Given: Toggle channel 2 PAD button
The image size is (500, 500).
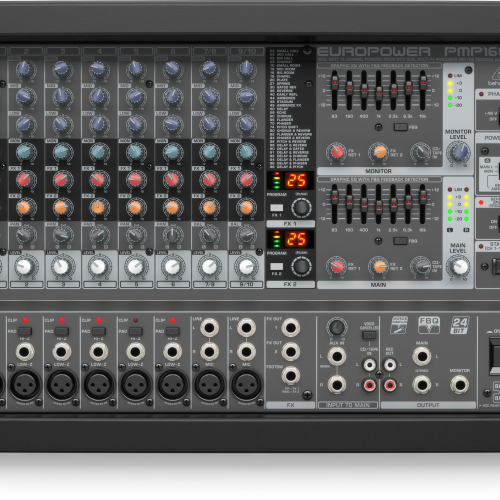Looking at the screenshot, I should (25, 331).
